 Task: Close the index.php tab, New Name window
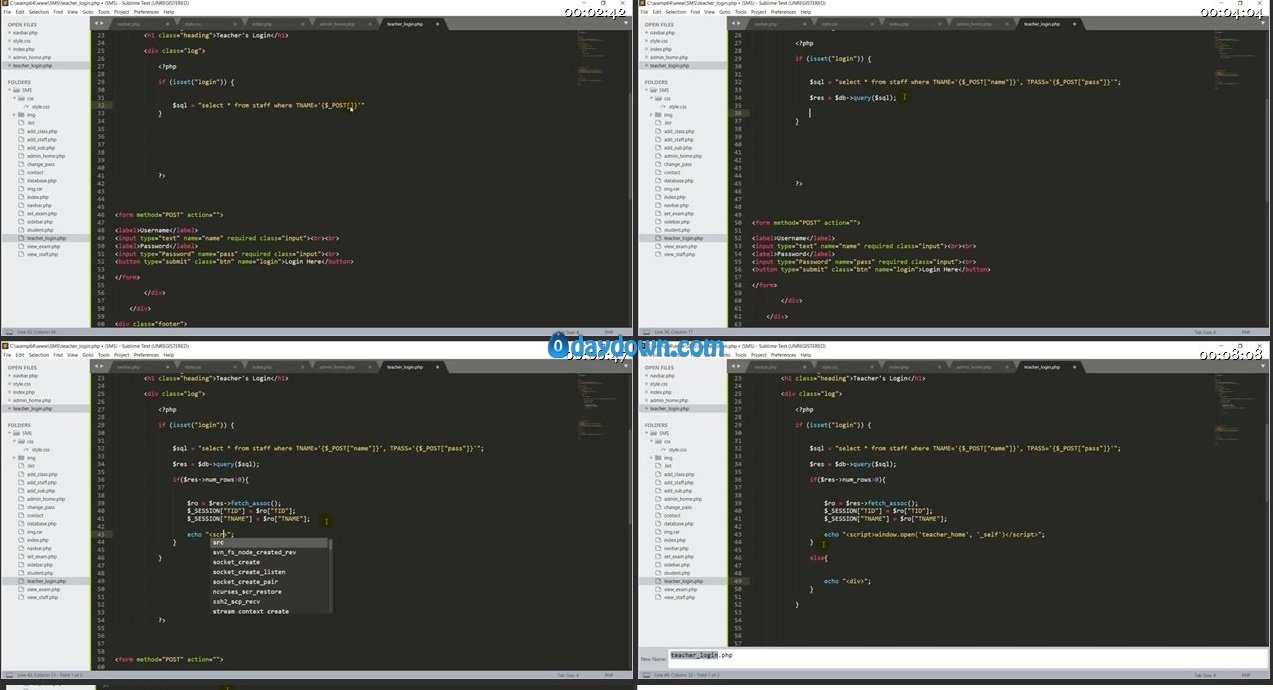point(938,367)
